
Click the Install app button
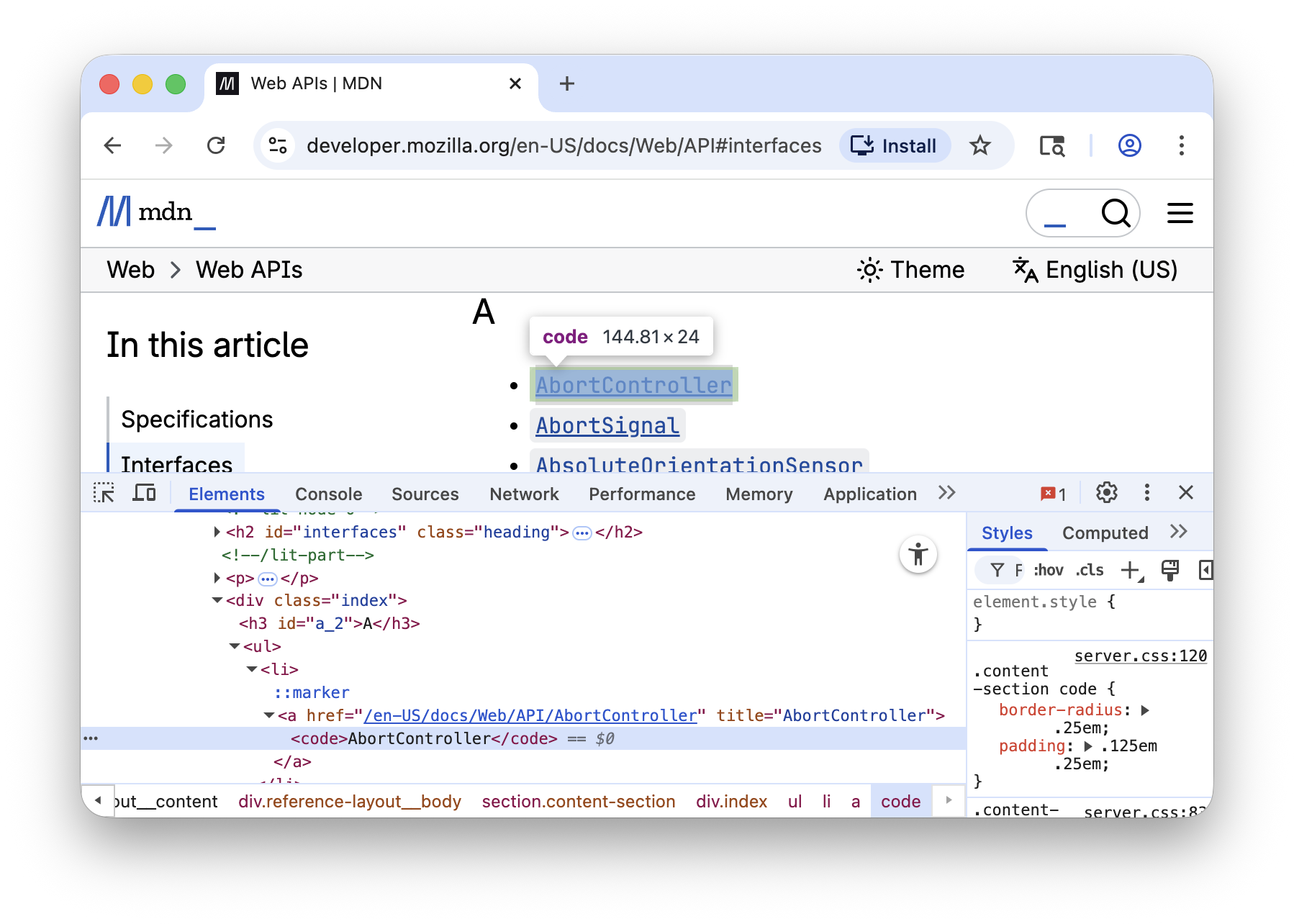(x=894, y=146)
